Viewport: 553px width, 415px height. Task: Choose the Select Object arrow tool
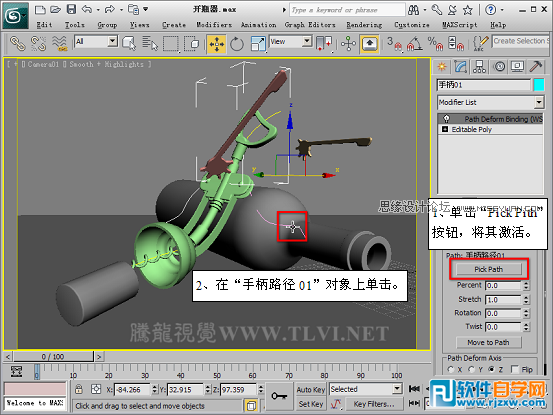pos(129,44)
